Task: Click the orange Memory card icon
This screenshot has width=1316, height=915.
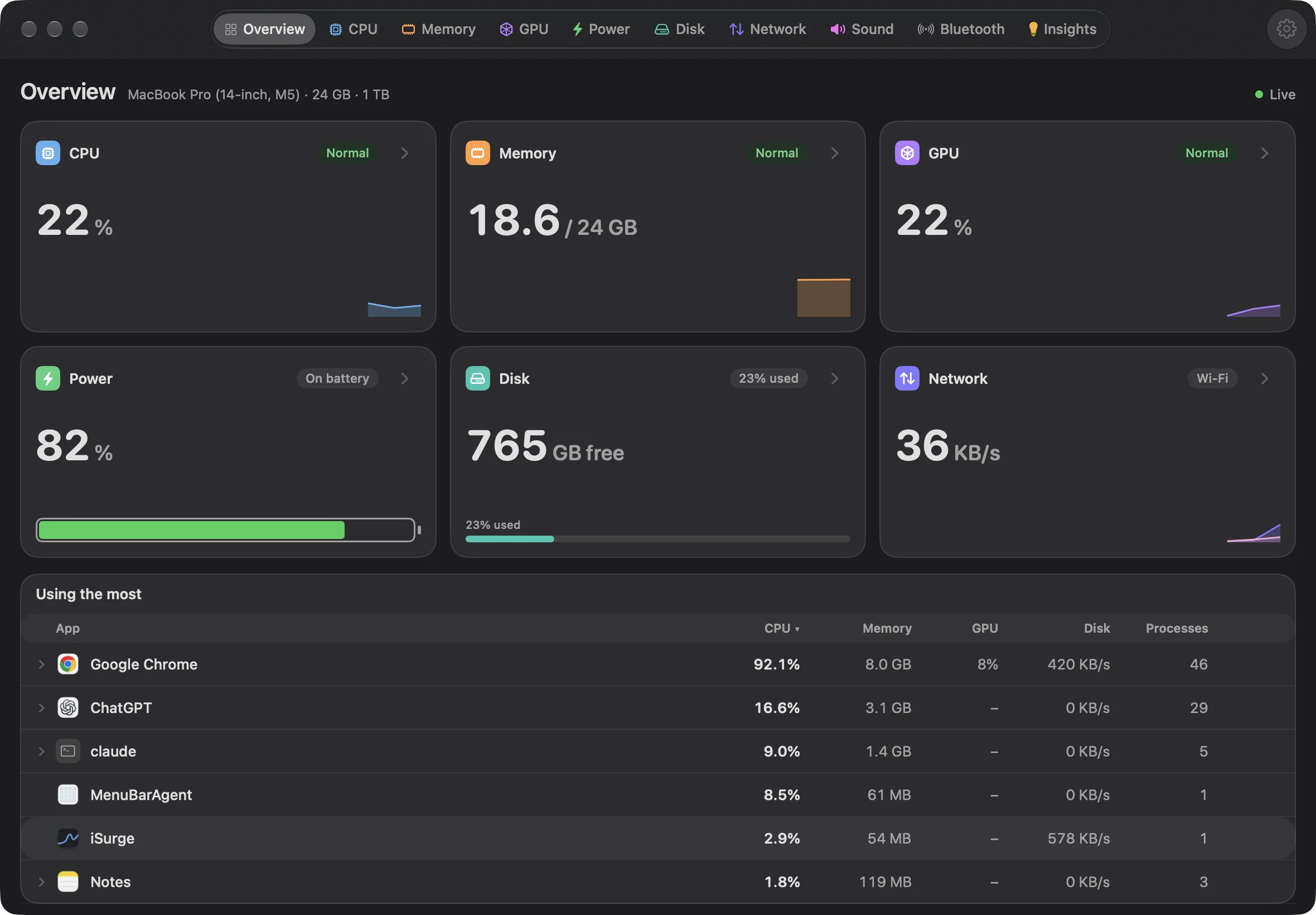Action: point(477,153)
